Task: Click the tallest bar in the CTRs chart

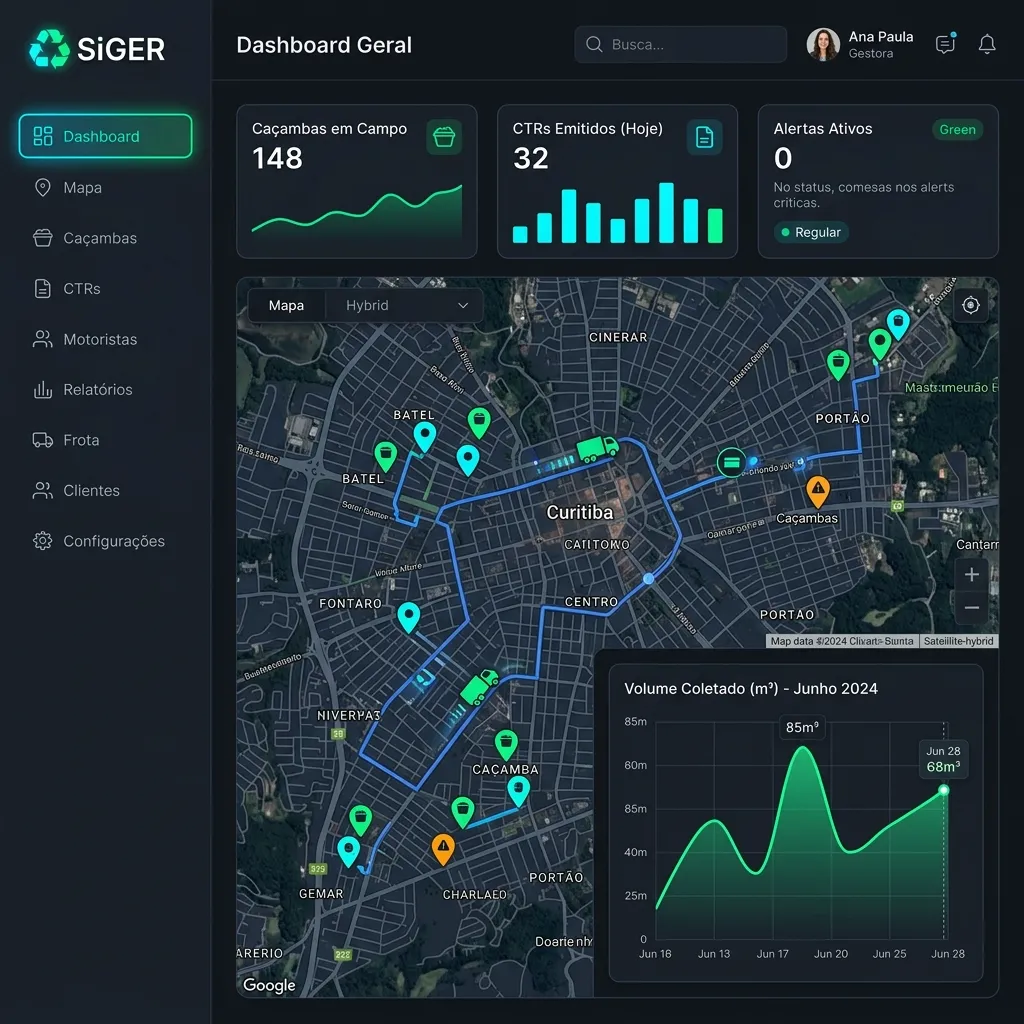Action: click(x=666, y=213)
